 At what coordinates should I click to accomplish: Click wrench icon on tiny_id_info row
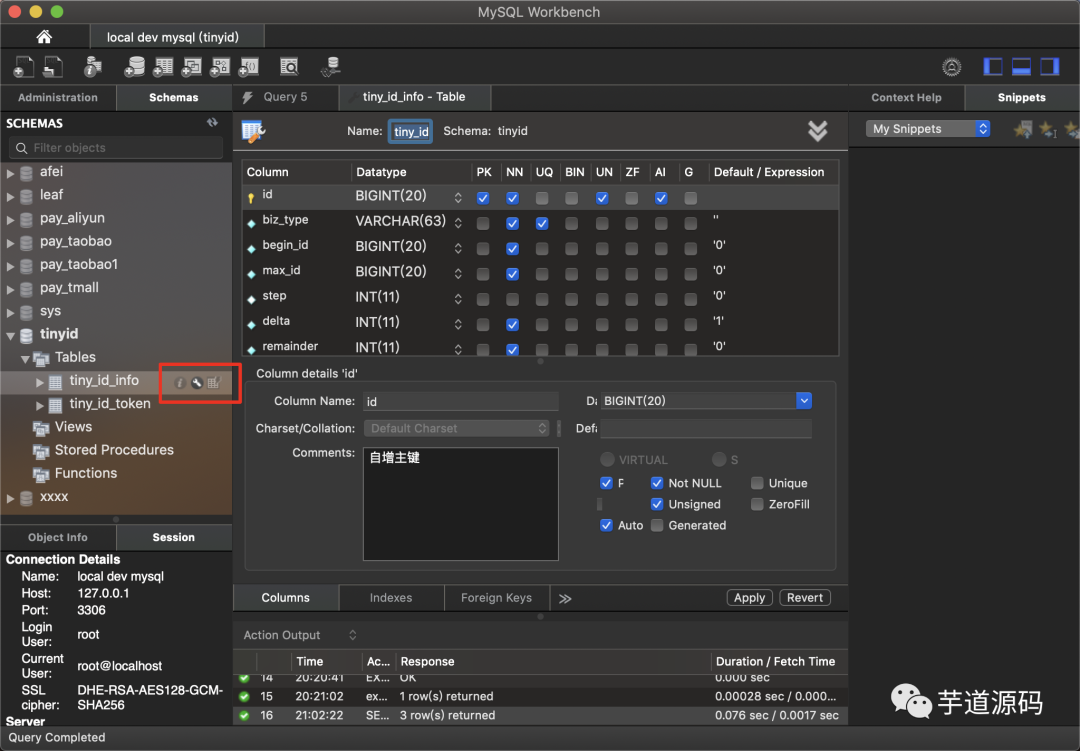tap(197, 382)
